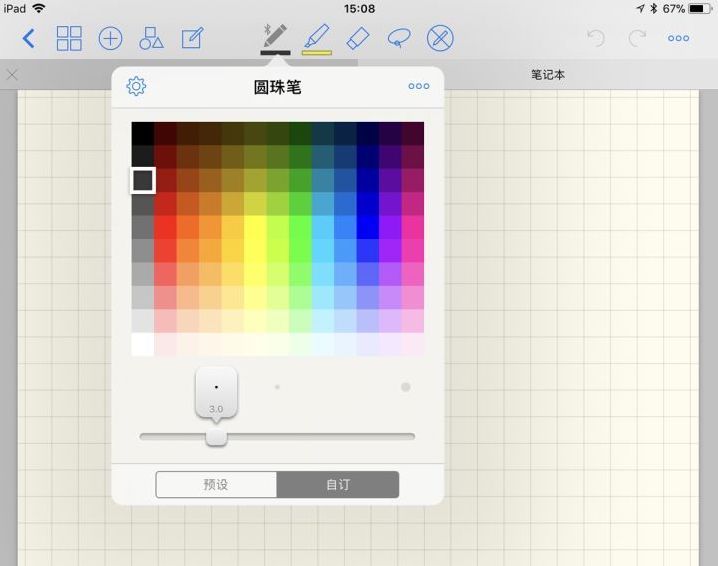Pick the bright yellow swatch
The image size is (718, 566).
(255, 227)
